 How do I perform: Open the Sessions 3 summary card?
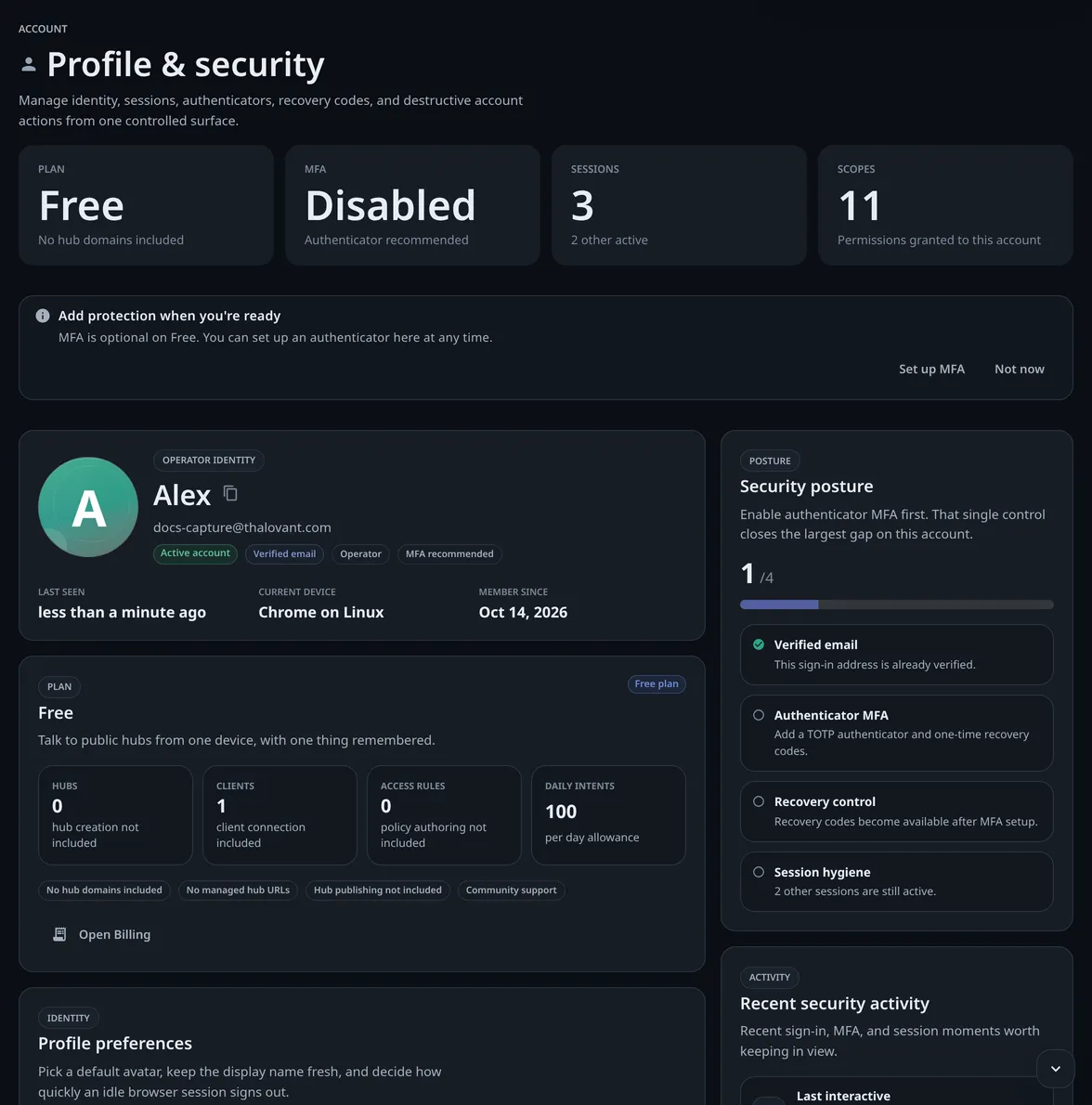[x=679, y=205]
